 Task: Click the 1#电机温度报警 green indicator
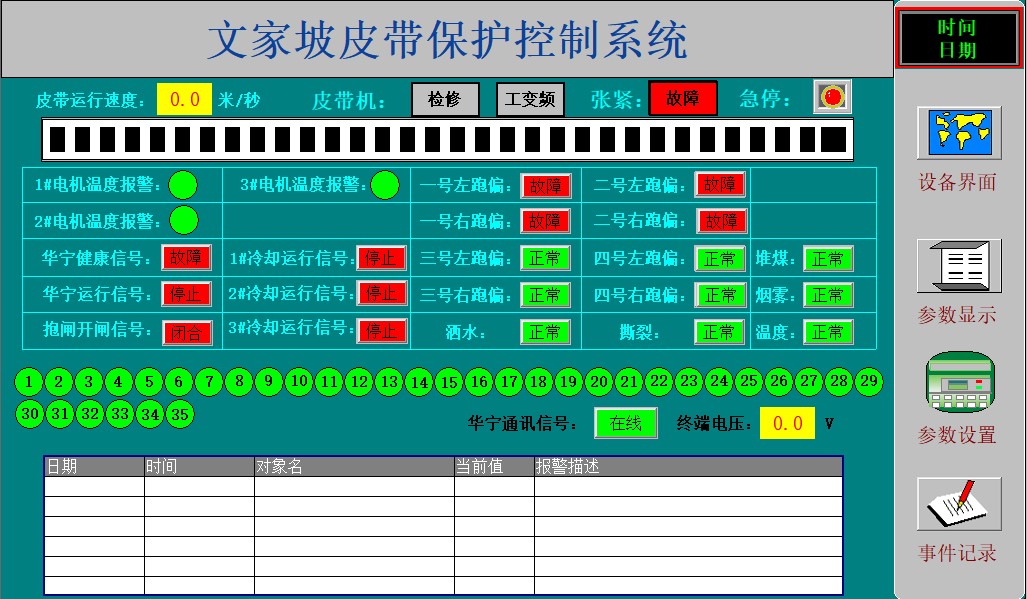point(183,185)
